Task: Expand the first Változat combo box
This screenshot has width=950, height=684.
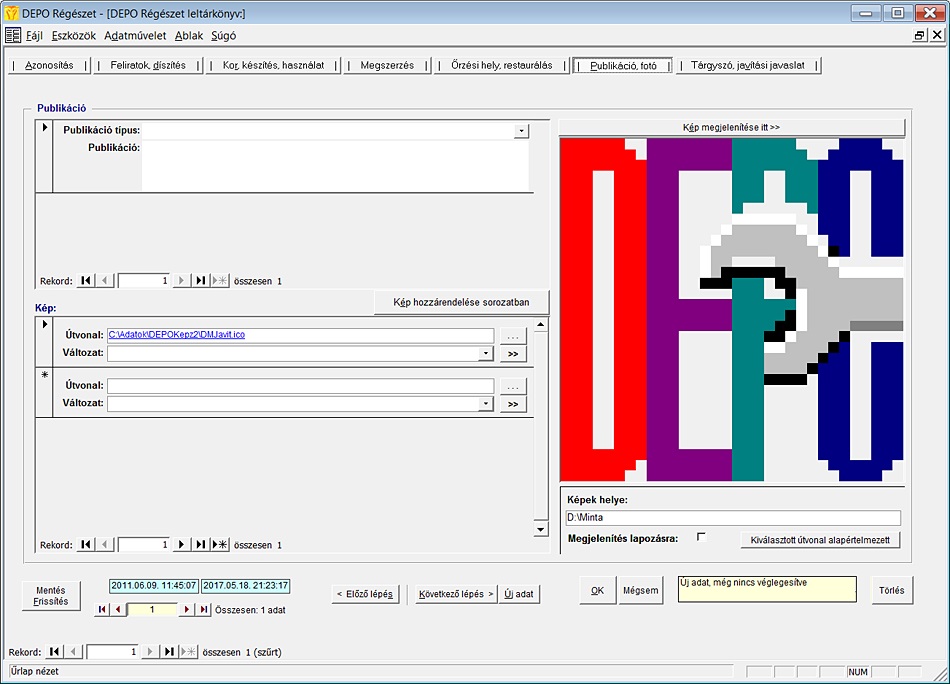Action: pos(486,354)
